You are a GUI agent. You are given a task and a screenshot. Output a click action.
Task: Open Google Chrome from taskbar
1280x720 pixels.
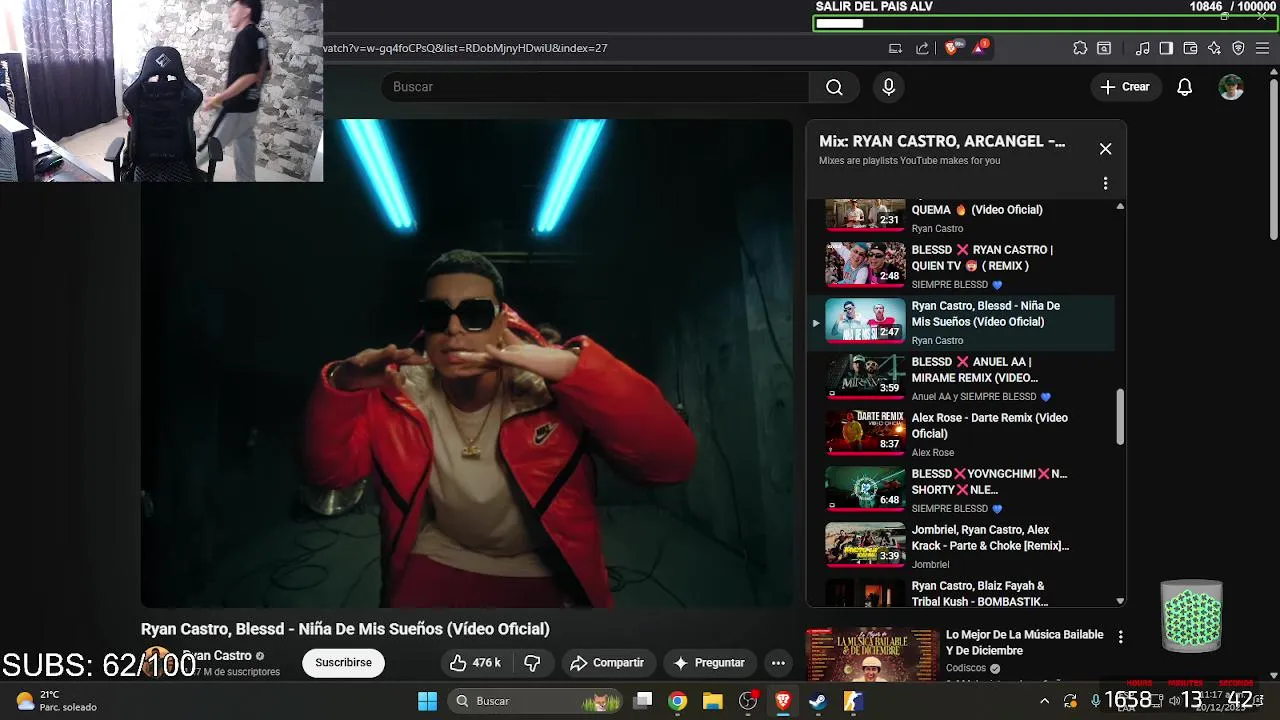click(678, 701)
